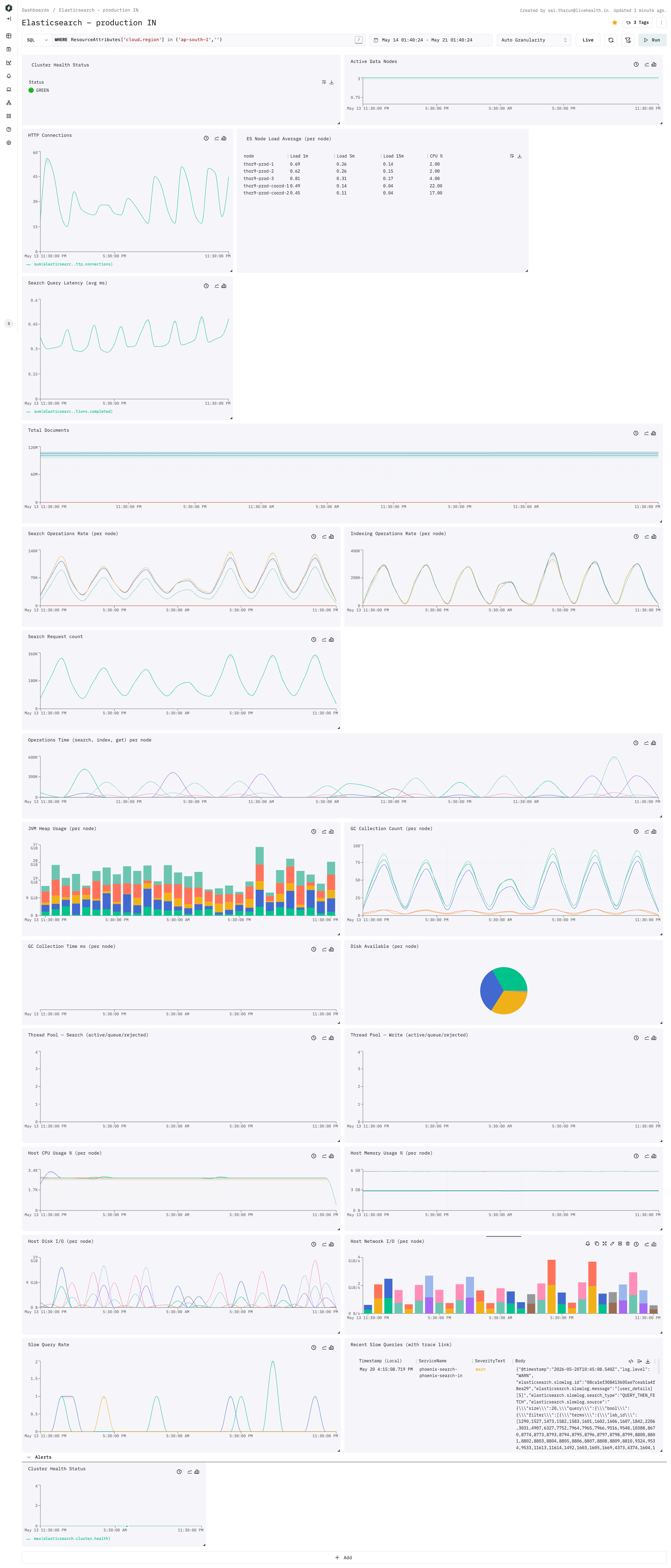Click the Add panel button at bottom
The image size is (671, 1568).
point(344,1558)
